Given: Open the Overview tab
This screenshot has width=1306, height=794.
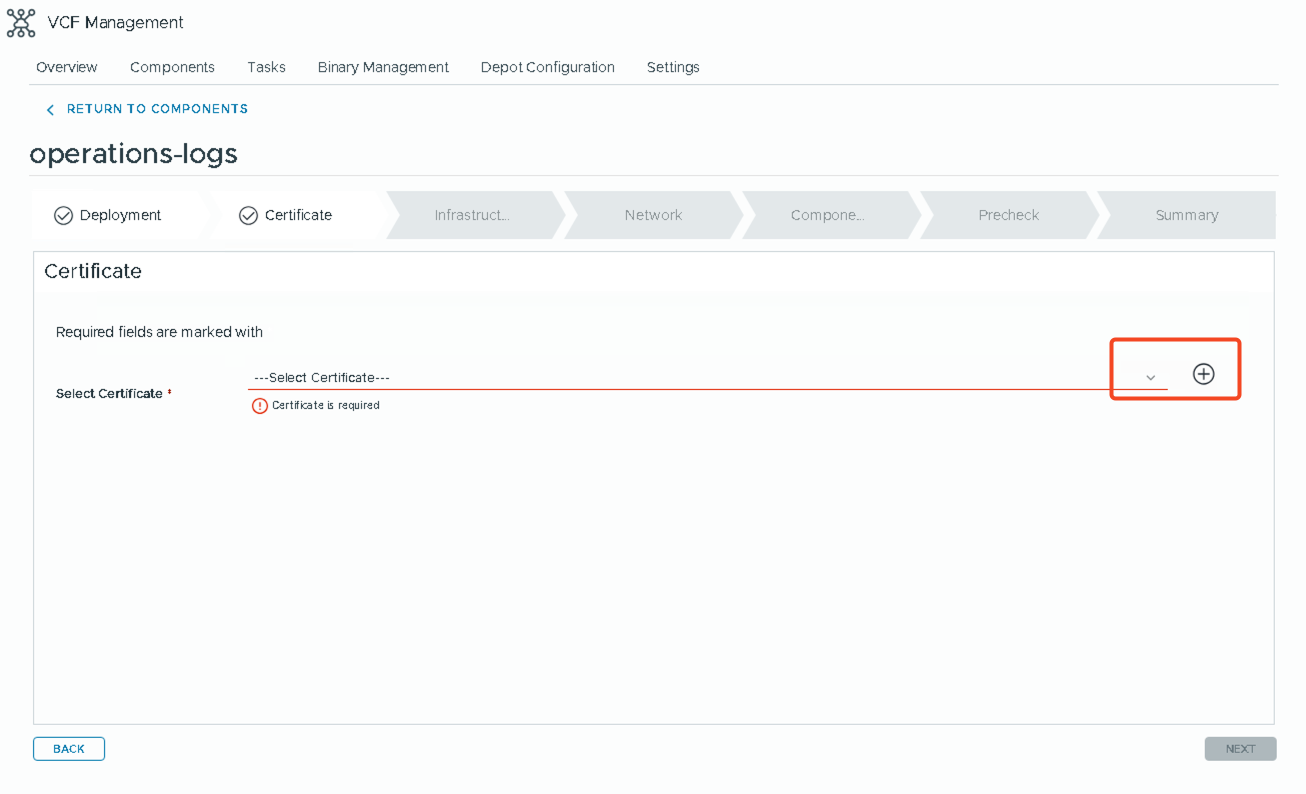Looking at the screenshot, I should tap(67, 67).
